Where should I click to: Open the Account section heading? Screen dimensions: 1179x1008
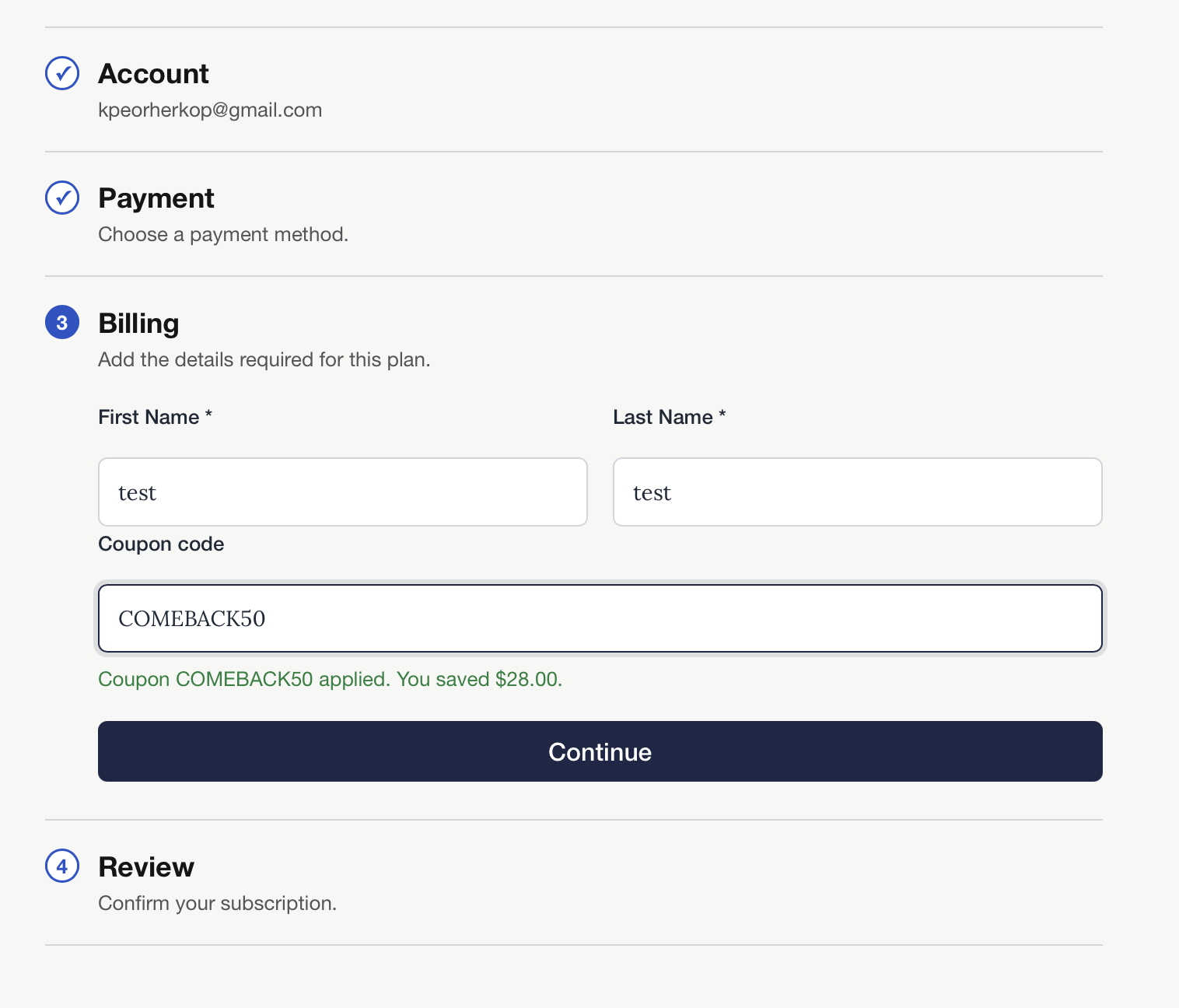(153, 74)
